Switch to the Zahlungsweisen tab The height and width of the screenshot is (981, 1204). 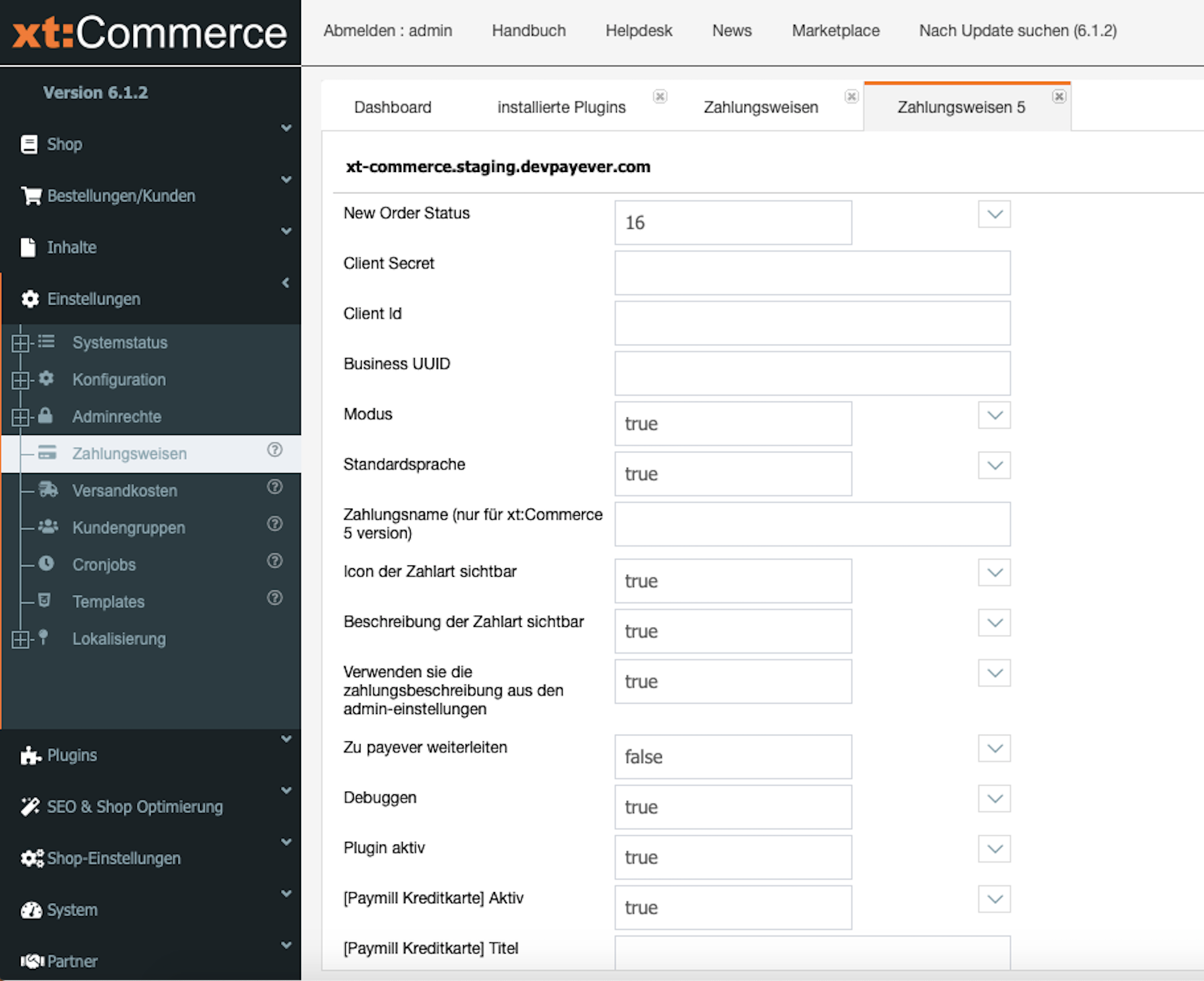point(761,107)
